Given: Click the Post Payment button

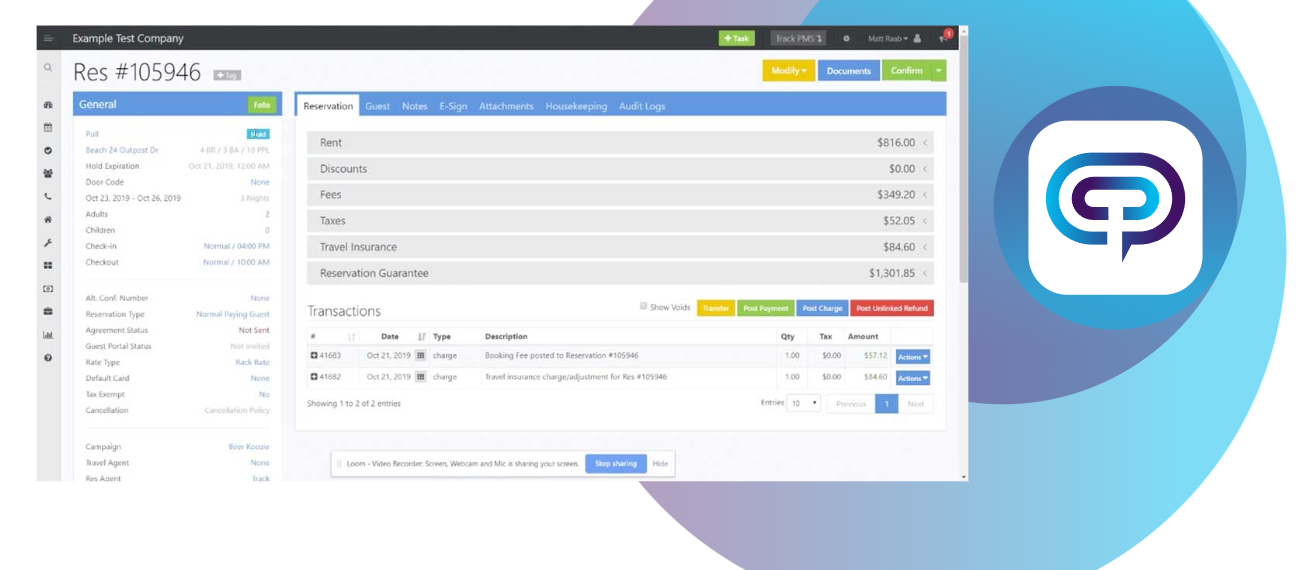Looking at the screenshot, I should pyautogui.click(x=766, y=308).
